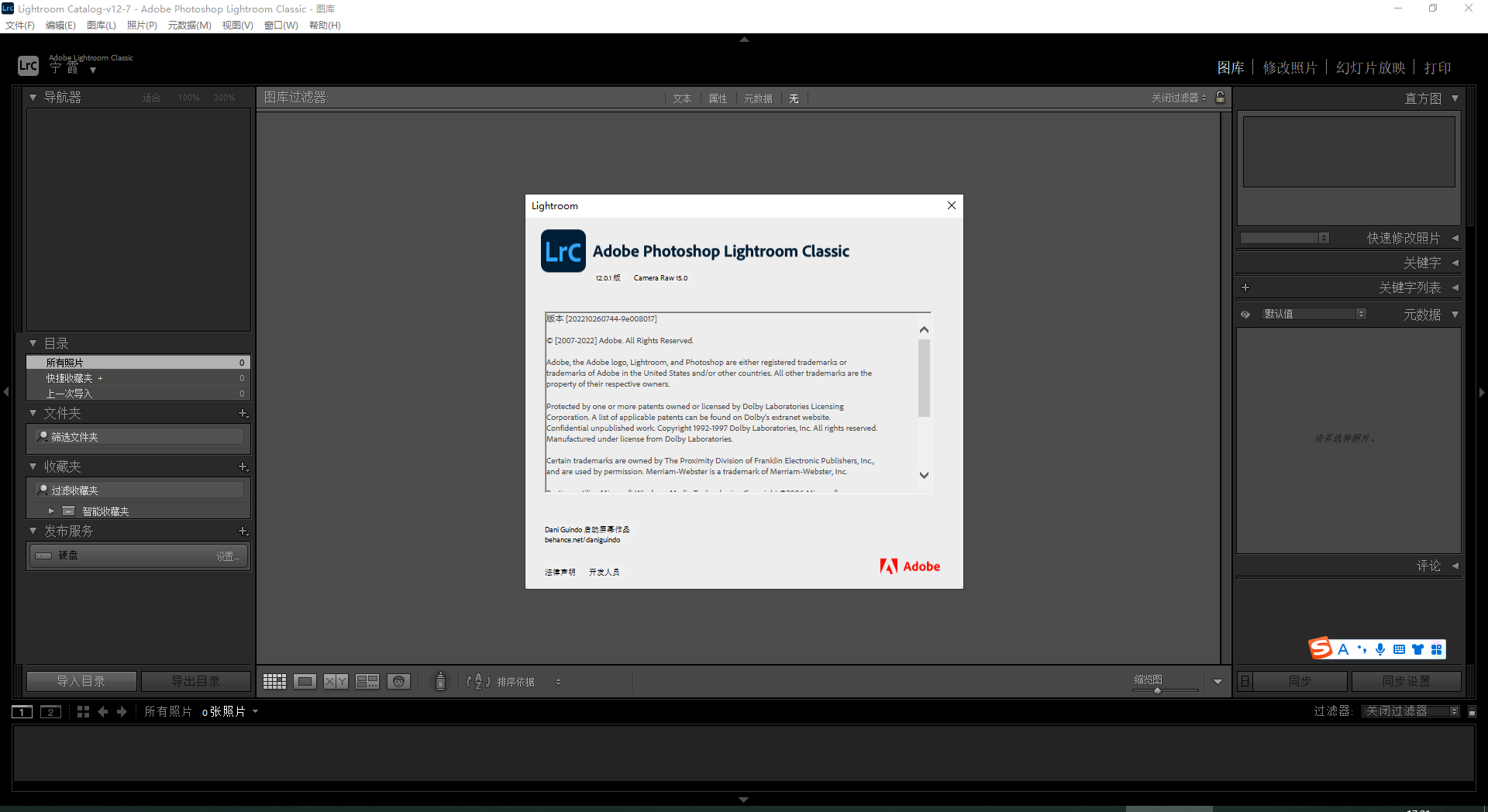This screenshot has width=1488, height=812.
Task: Switch to Loupe view in the toolbar
Action: [305, 682]
